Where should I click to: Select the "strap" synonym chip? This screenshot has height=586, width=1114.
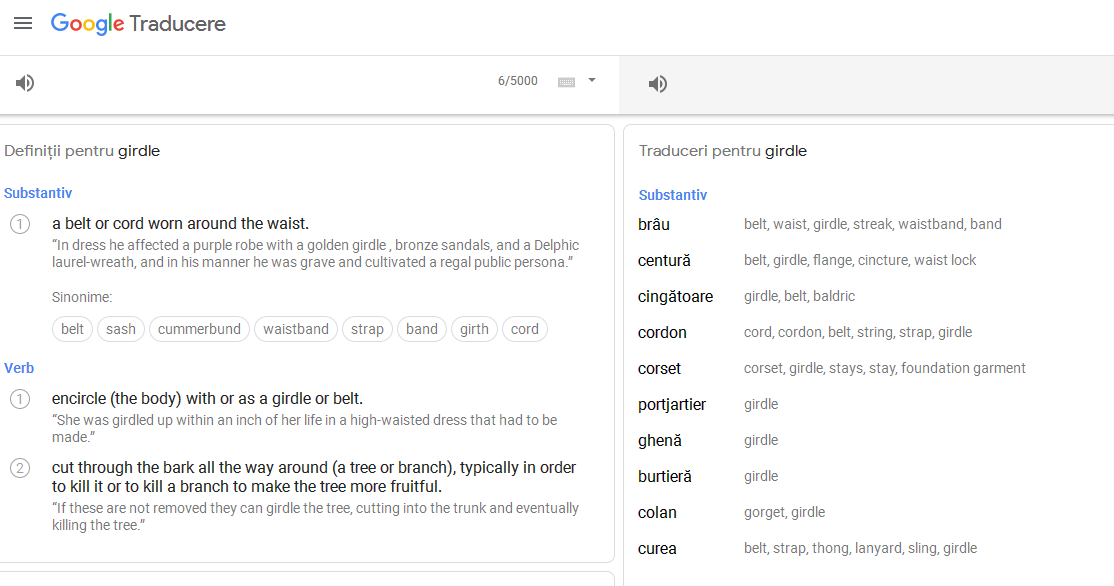[x=367, y=329]
